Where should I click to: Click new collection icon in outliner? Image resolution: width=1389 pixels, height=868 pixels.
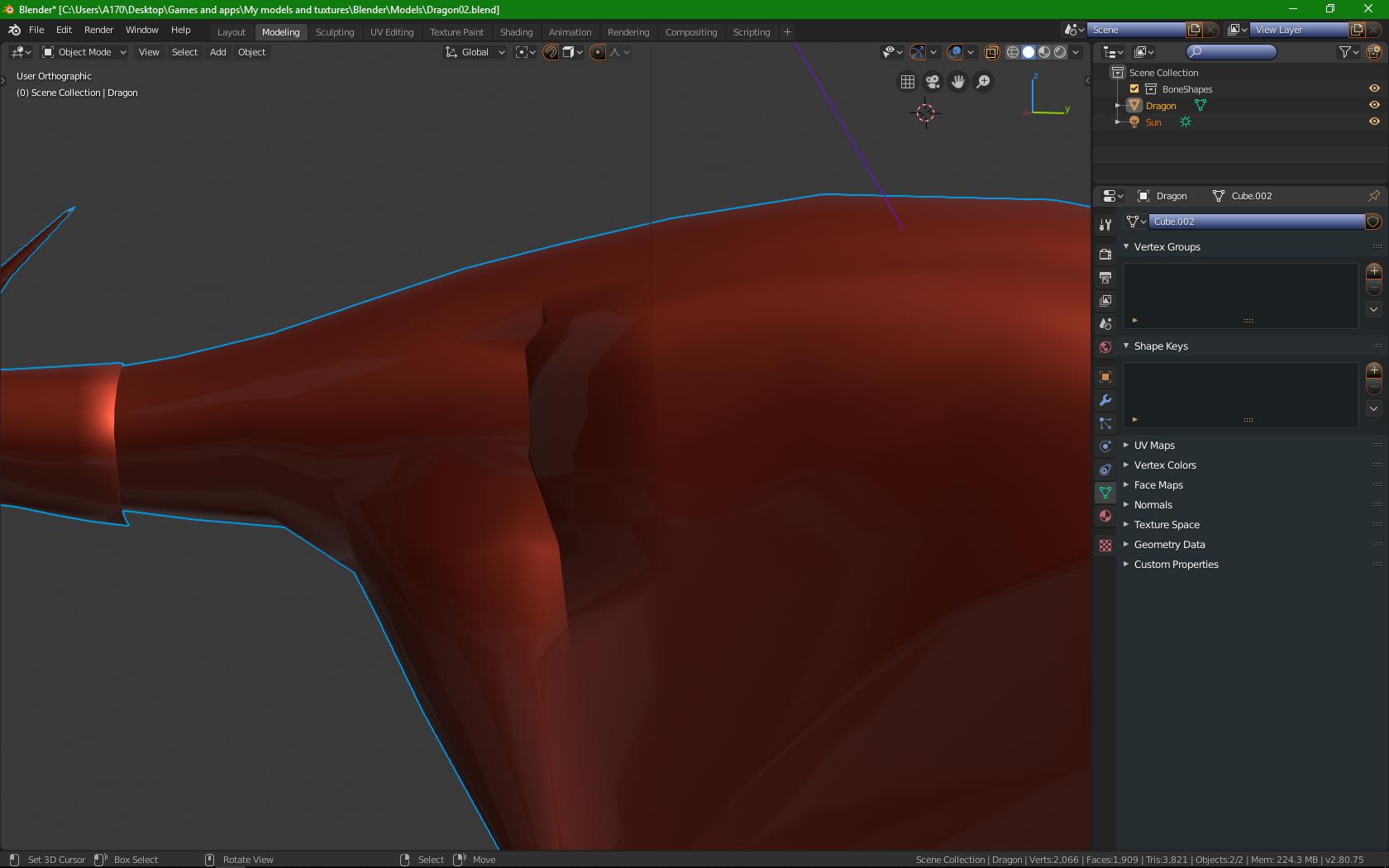coord(1374,52)
